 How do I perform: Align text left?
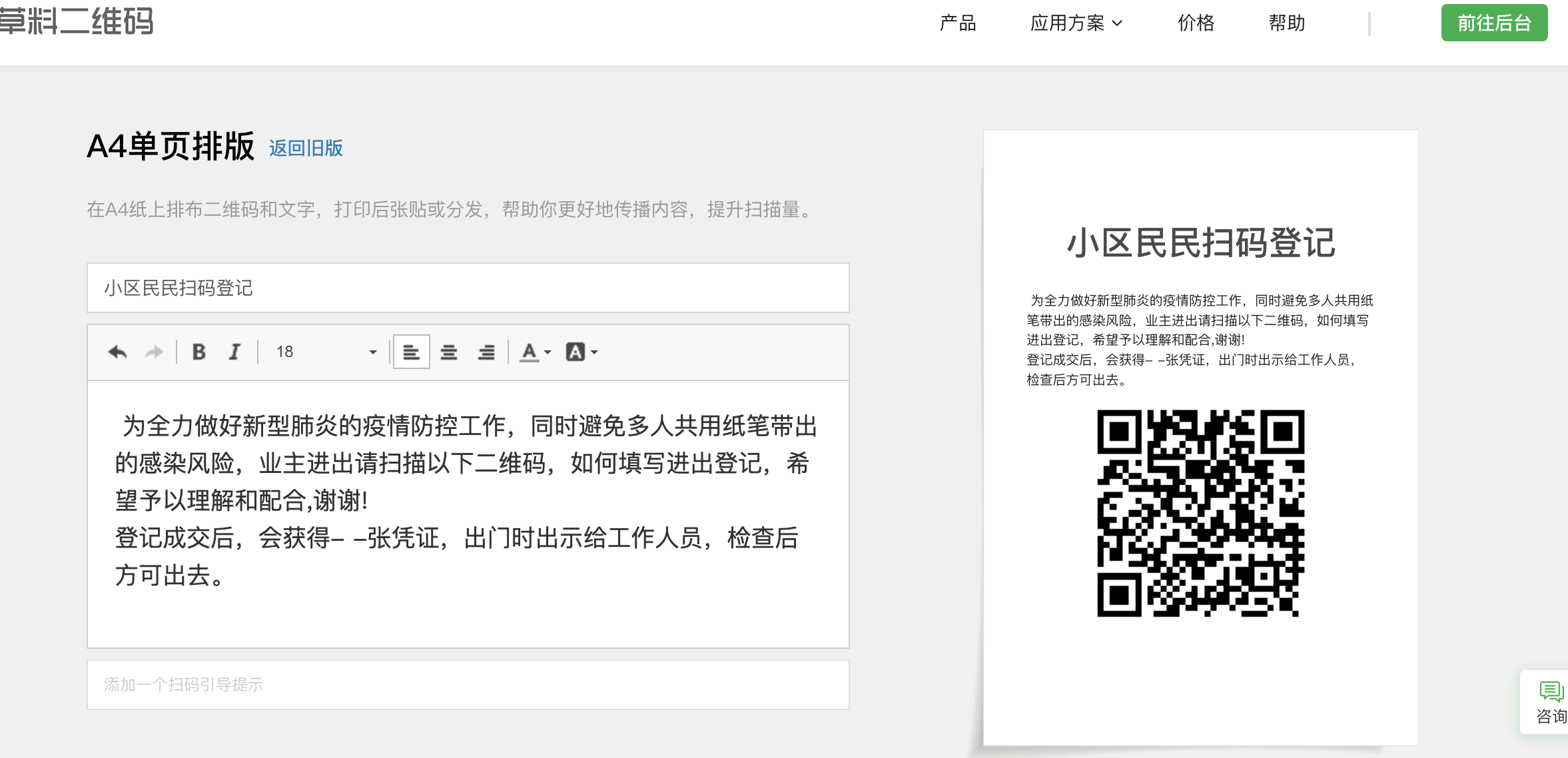[x=411, y=352]
